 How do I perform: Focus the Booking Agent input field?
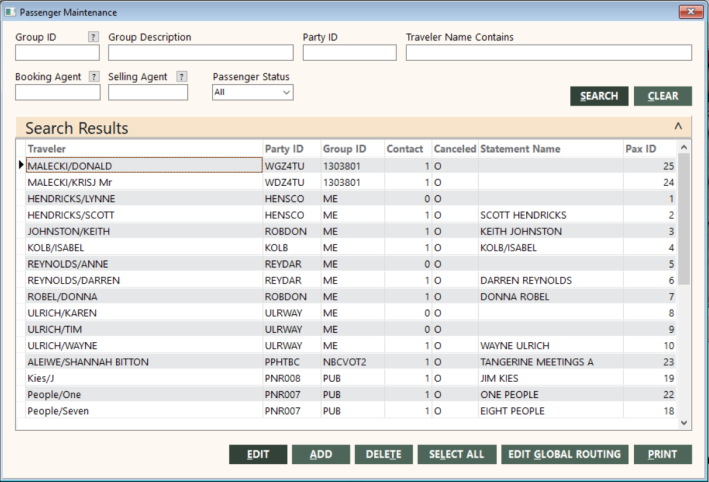click(x=58, y=92)
